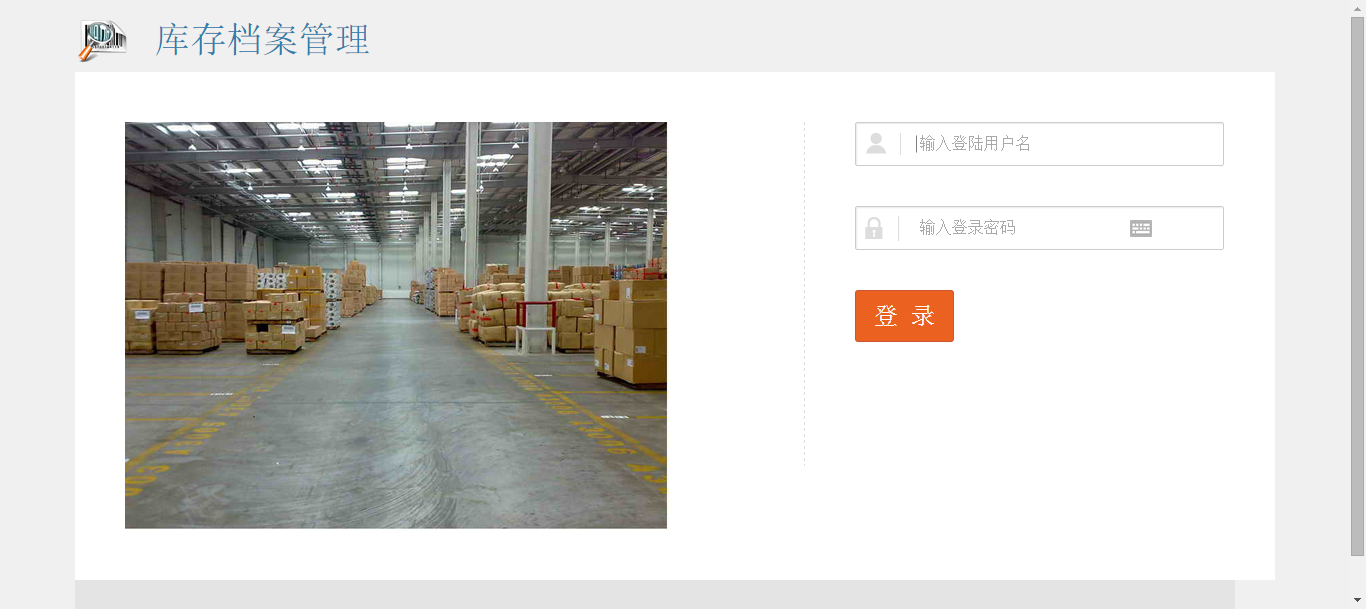Screen dimensions: 1366x609
Task: Click empty password field area right of keyboard icon
Action: click(1187, 228)
